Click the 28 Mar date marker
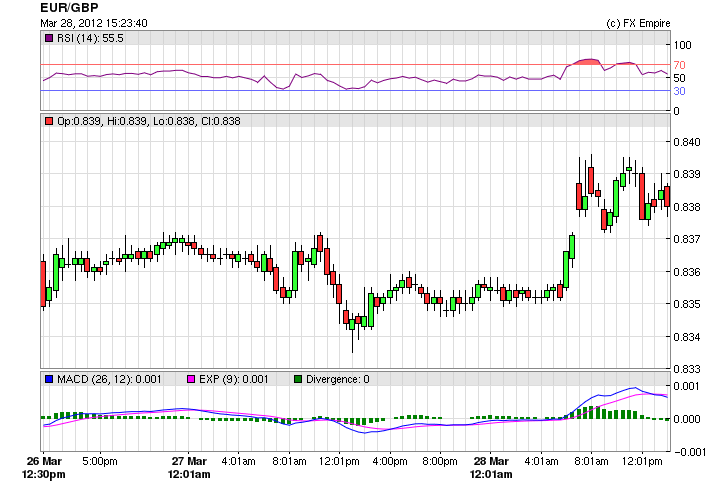The width and height of the screenshot is (710, 487). coord(490,461)
